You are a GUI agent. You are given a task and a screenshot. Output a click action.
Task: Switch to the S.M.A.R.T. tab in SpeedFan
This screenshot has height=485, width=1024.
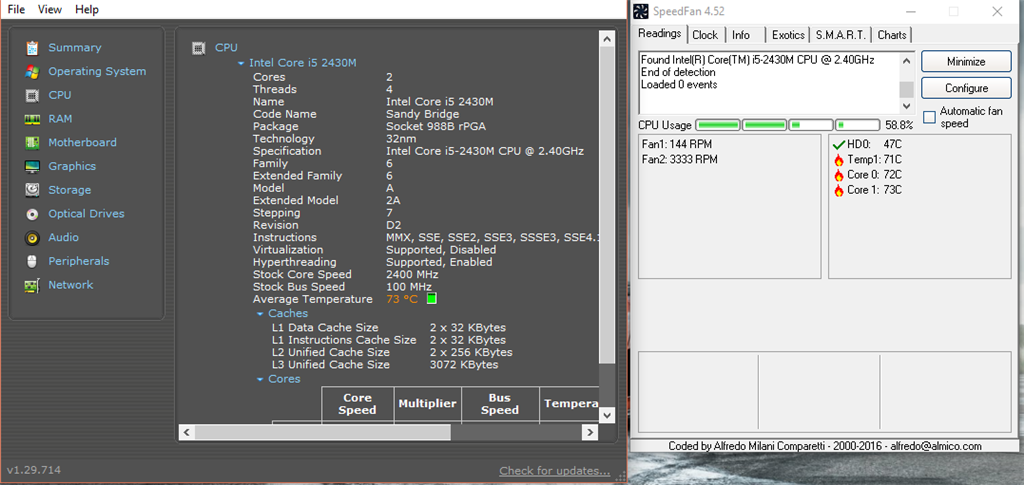coord(841,35)
